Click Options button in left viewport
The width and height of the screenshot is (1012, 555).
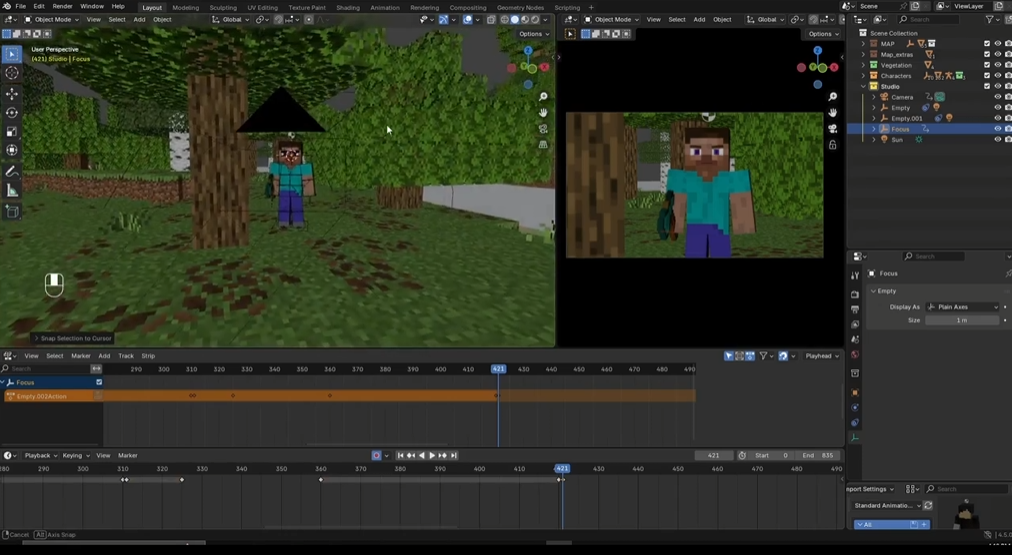pyautogui.click(x=534, y=34)
